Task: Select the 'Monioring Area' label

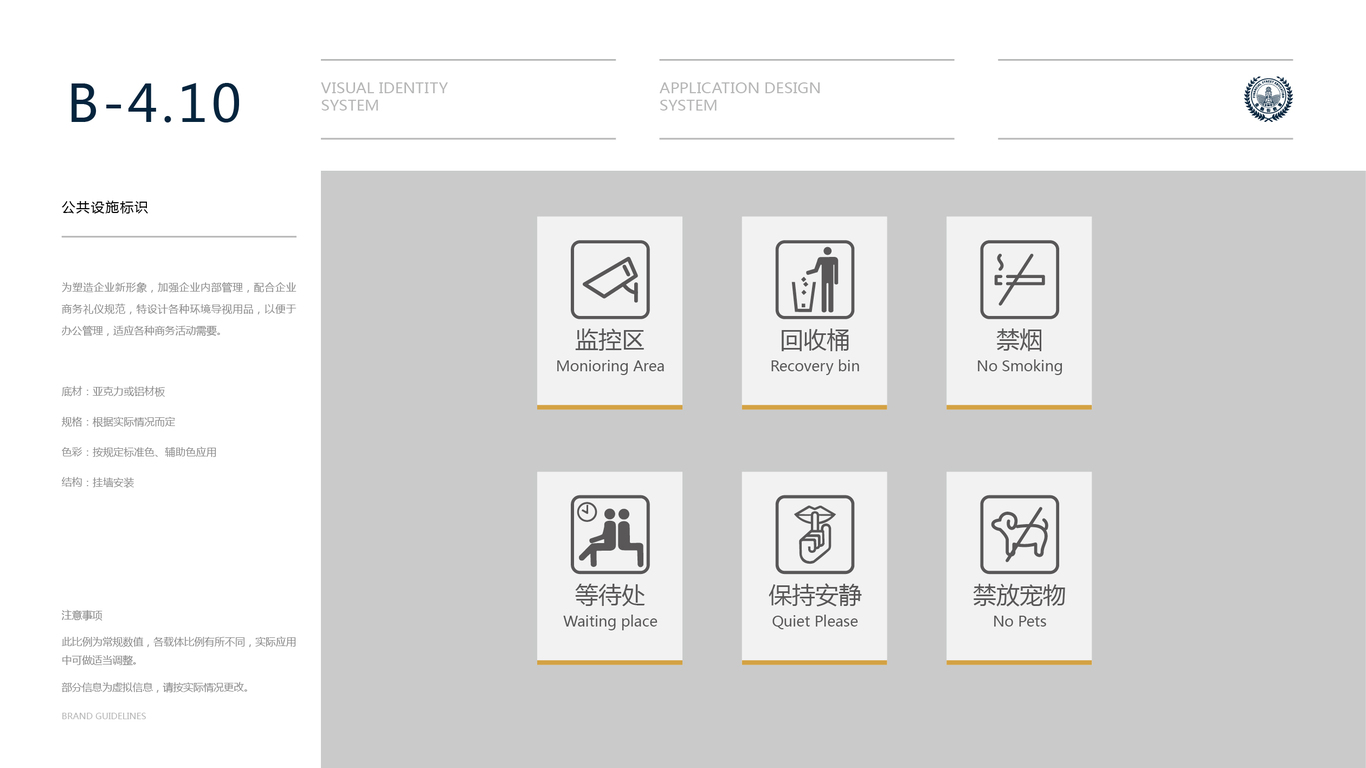Action: click(x=610, y=366)
